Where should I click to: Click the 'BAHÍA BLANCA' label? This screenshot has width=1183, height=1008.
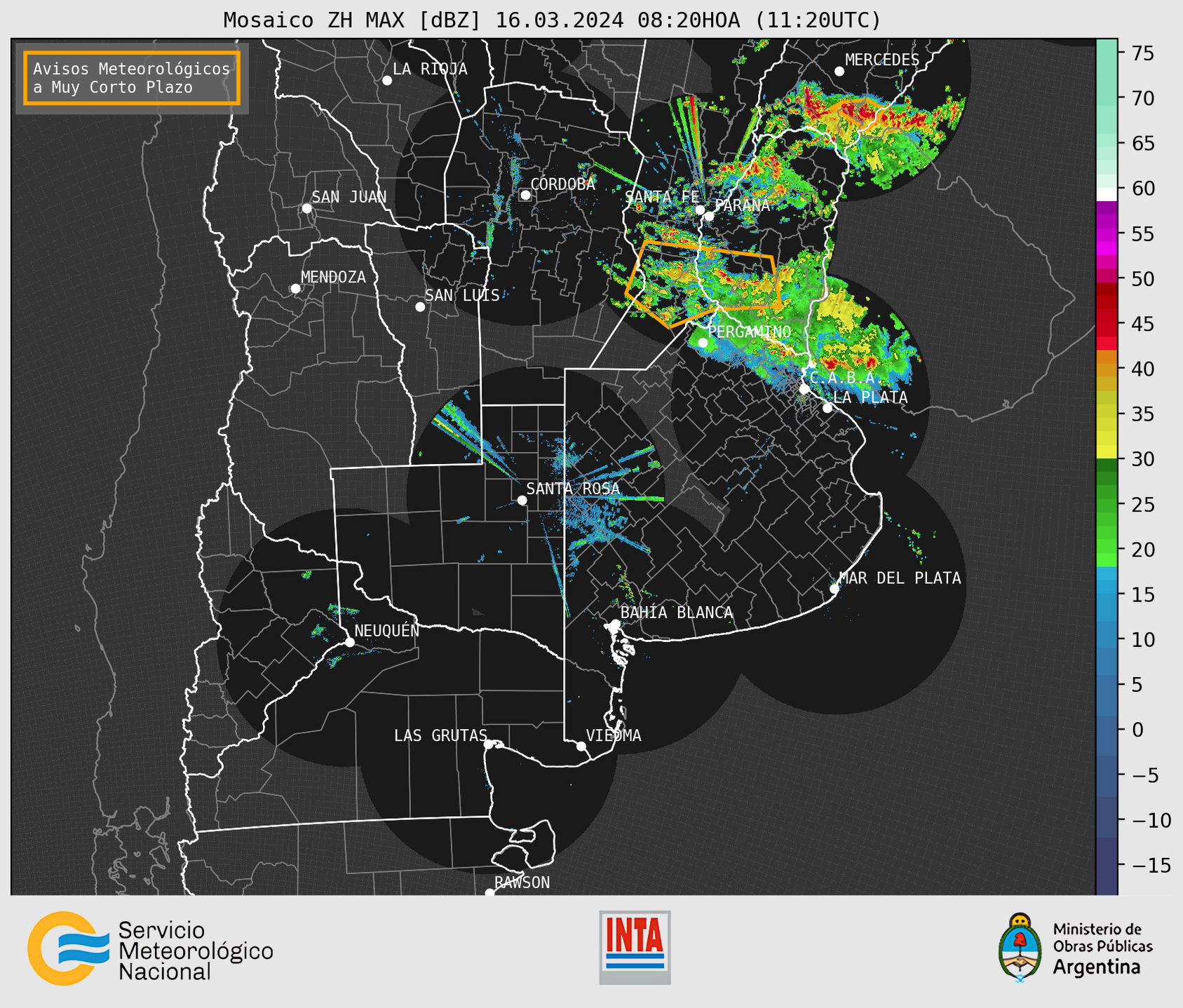677,613
